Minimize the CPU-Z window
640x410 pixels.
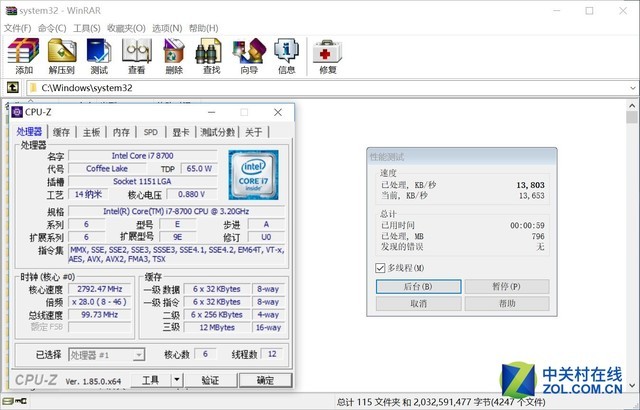click(211, 112)
